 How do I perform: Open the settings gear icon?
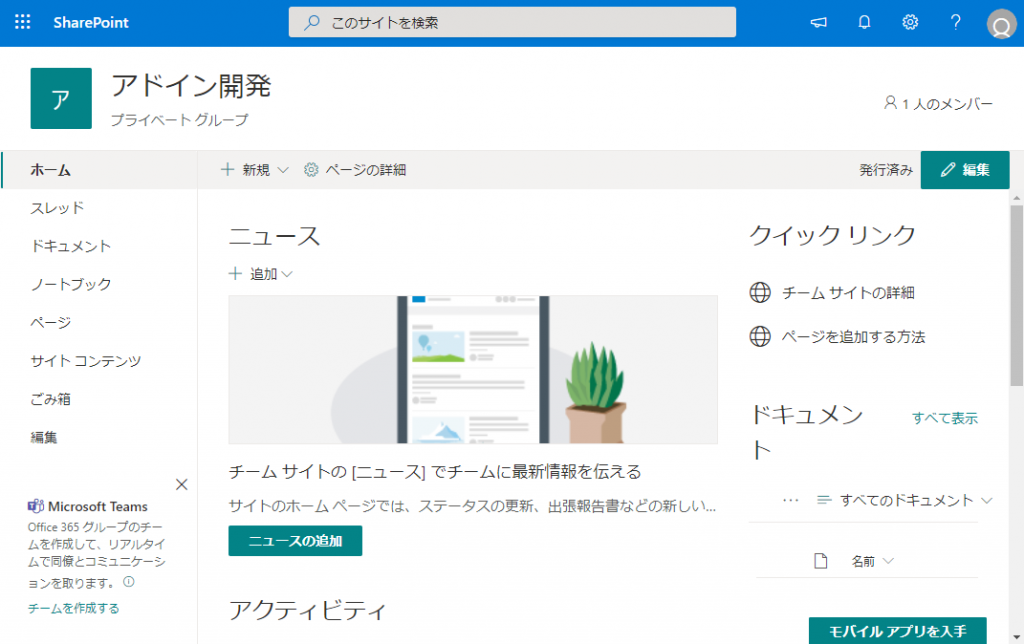tap(910, 22)
